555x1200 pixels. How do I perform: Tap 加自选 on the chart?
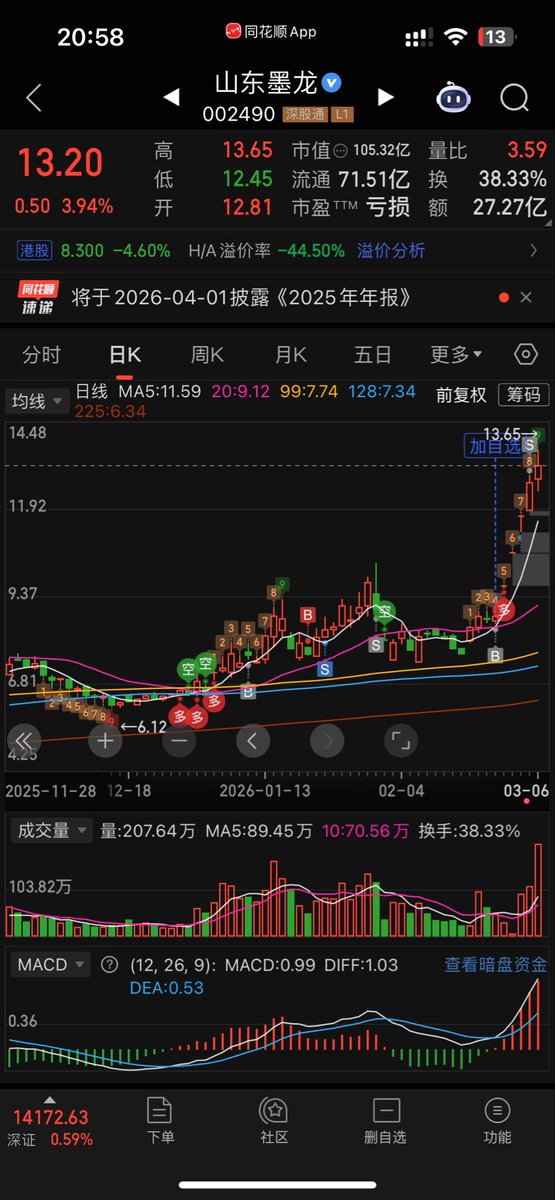click(494, 446)
